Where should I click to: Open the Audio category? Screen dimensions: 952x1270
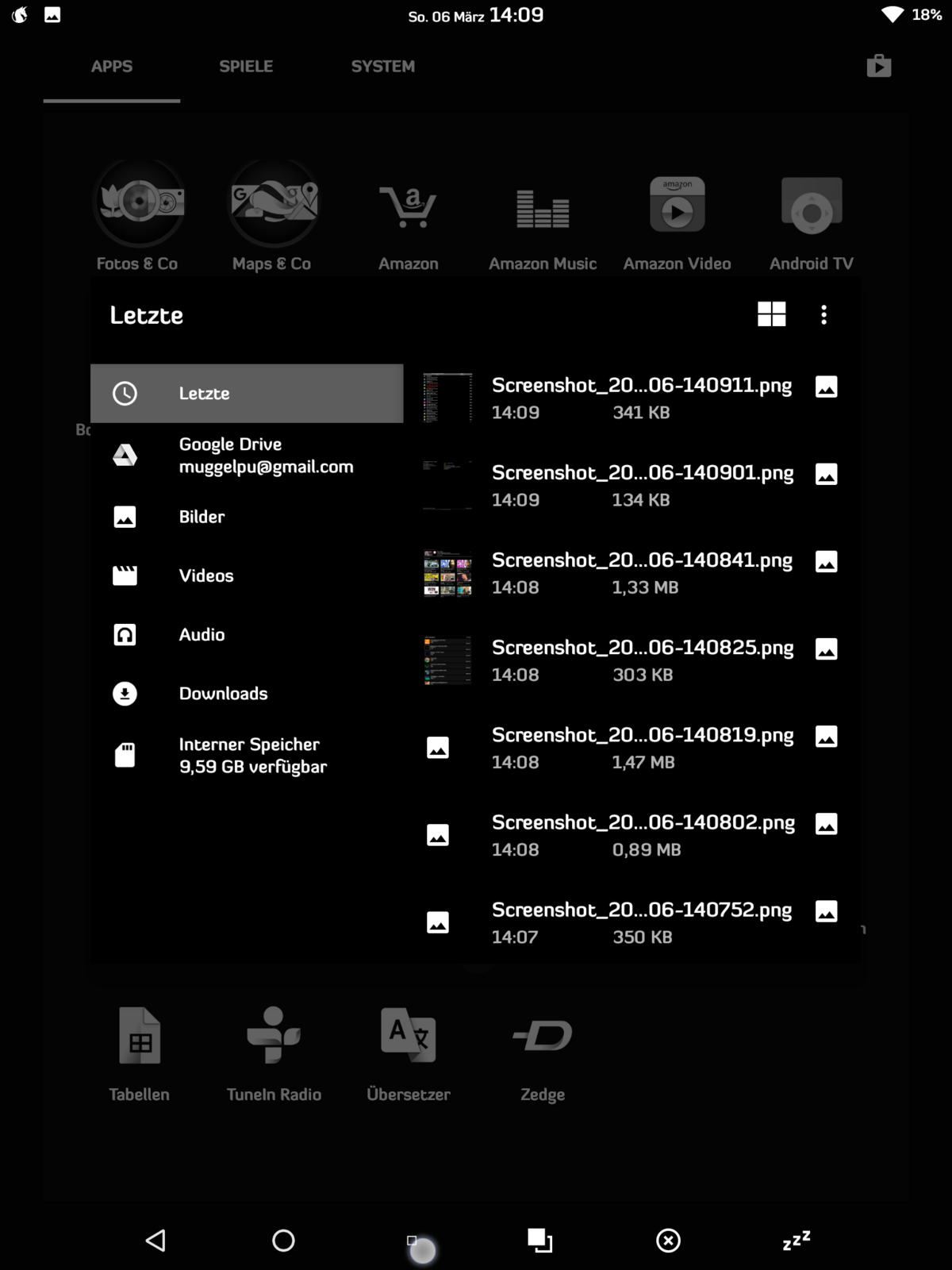[x=247, y=634]
